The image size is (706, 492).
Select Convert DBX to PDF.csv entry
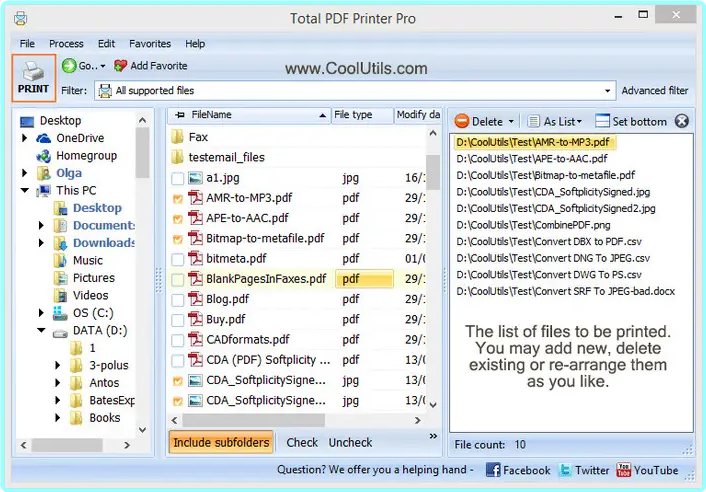549,242
